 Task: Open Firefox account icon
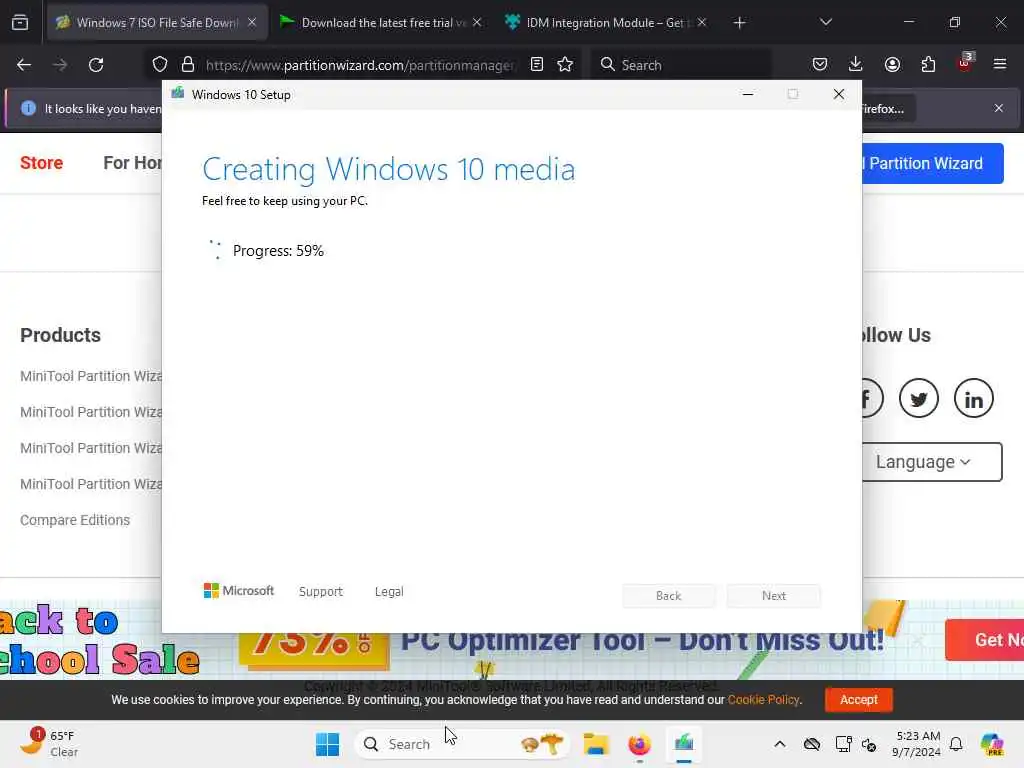click(x=892, y=64)
